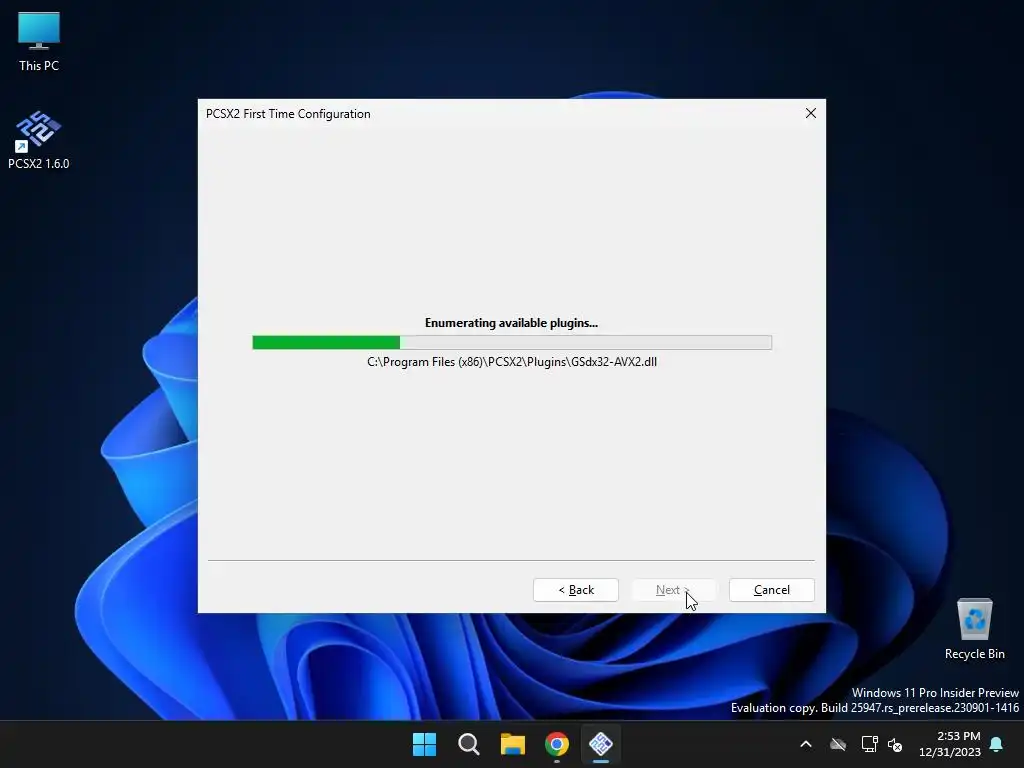Show hidden system tray icons
The height and width of the screenshot is (768, 1024).
(806, 744)
